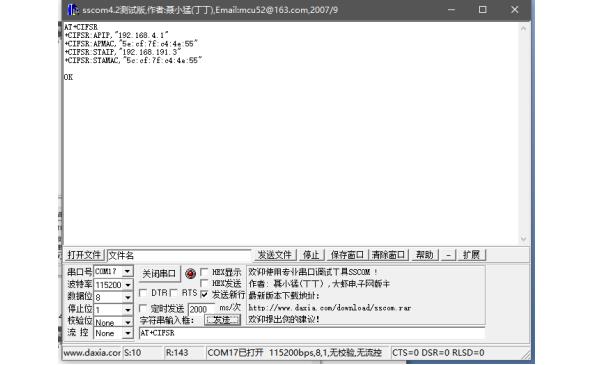Viewport: 600px width, 365px height.
Task: Click the +CIFSR:STAMAC line in output
Action: (x=133, y=60)
